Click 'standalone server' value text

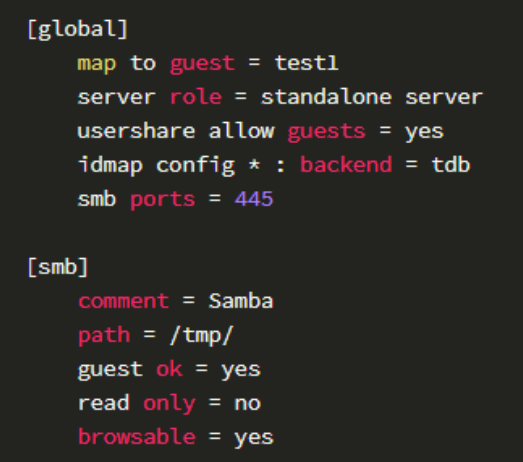372,97
